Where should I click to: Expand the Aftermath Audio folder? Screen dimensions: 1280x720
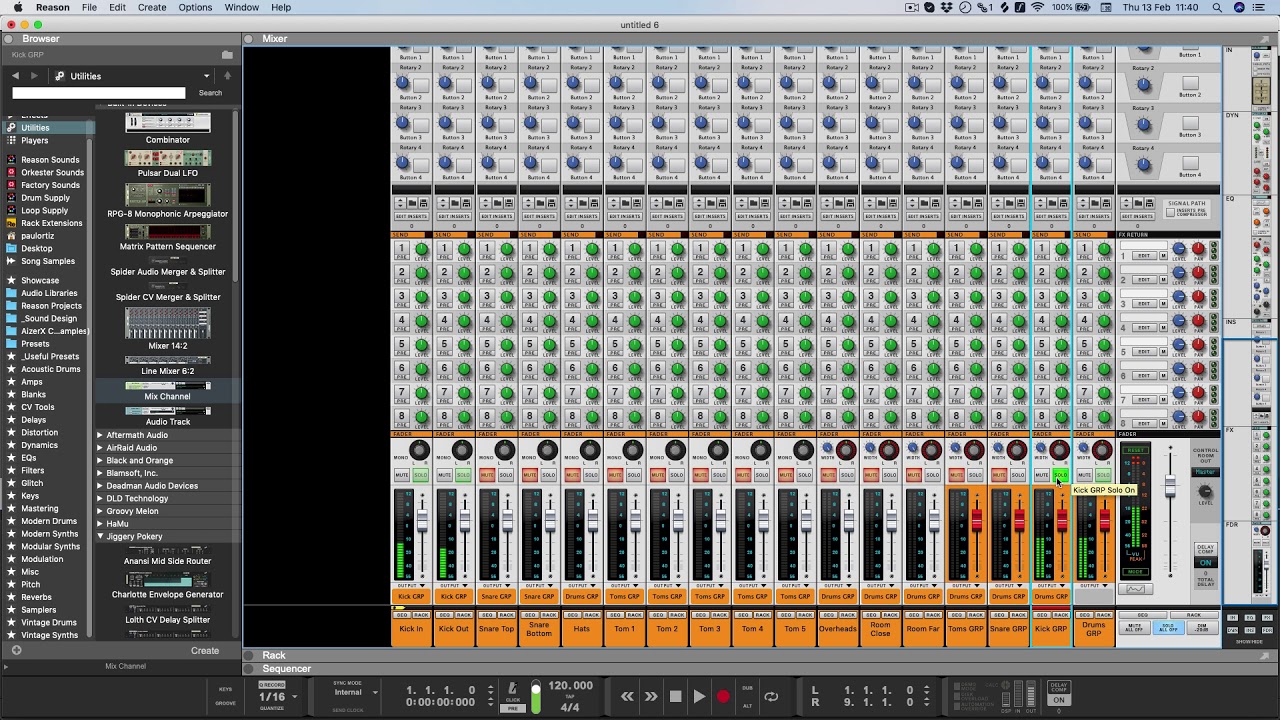tap(100, 435)
